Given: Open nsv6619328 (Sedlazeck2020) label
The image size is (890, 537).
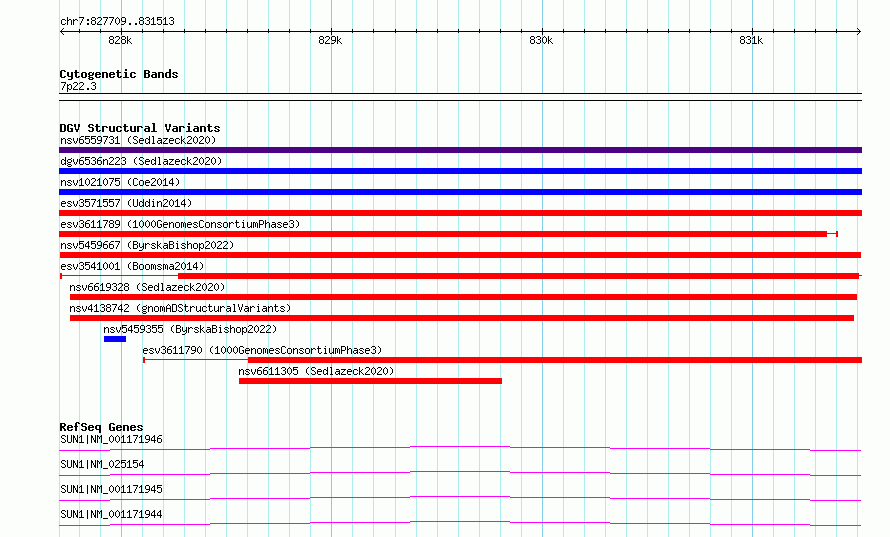Looking at the screenshot, I should click(147, 287).
